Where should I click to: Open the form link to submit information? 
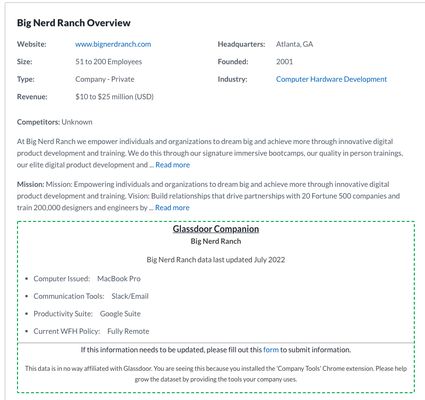point(271,350)
